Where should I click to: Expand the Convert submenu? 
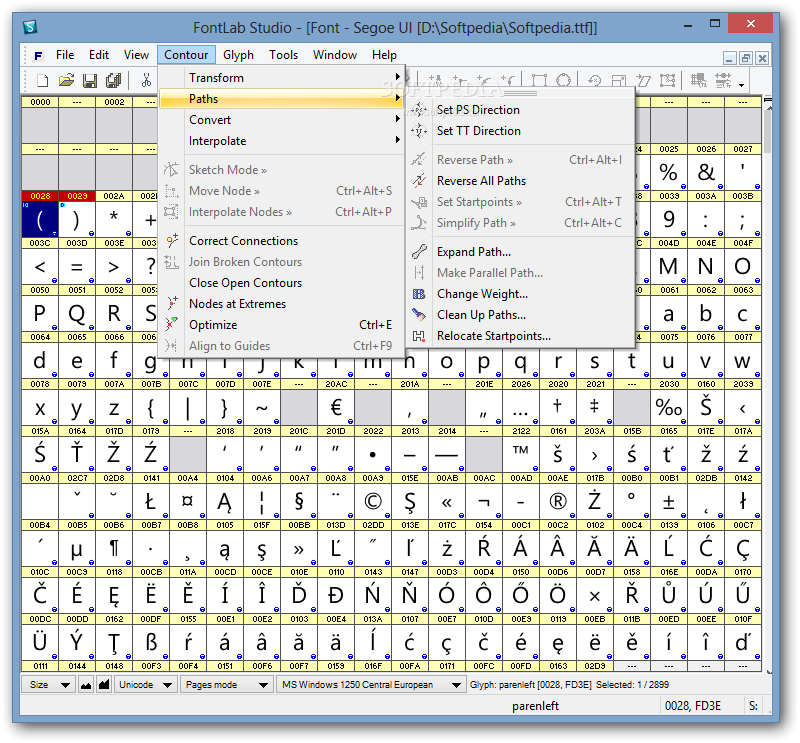tap(282, 119)
